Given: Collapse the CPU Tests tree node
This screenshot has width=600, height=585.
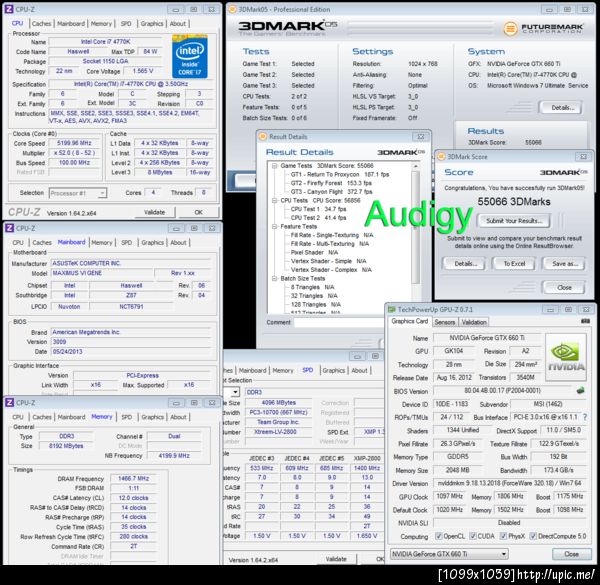Looking at the screenshot, I should [274, 200].
